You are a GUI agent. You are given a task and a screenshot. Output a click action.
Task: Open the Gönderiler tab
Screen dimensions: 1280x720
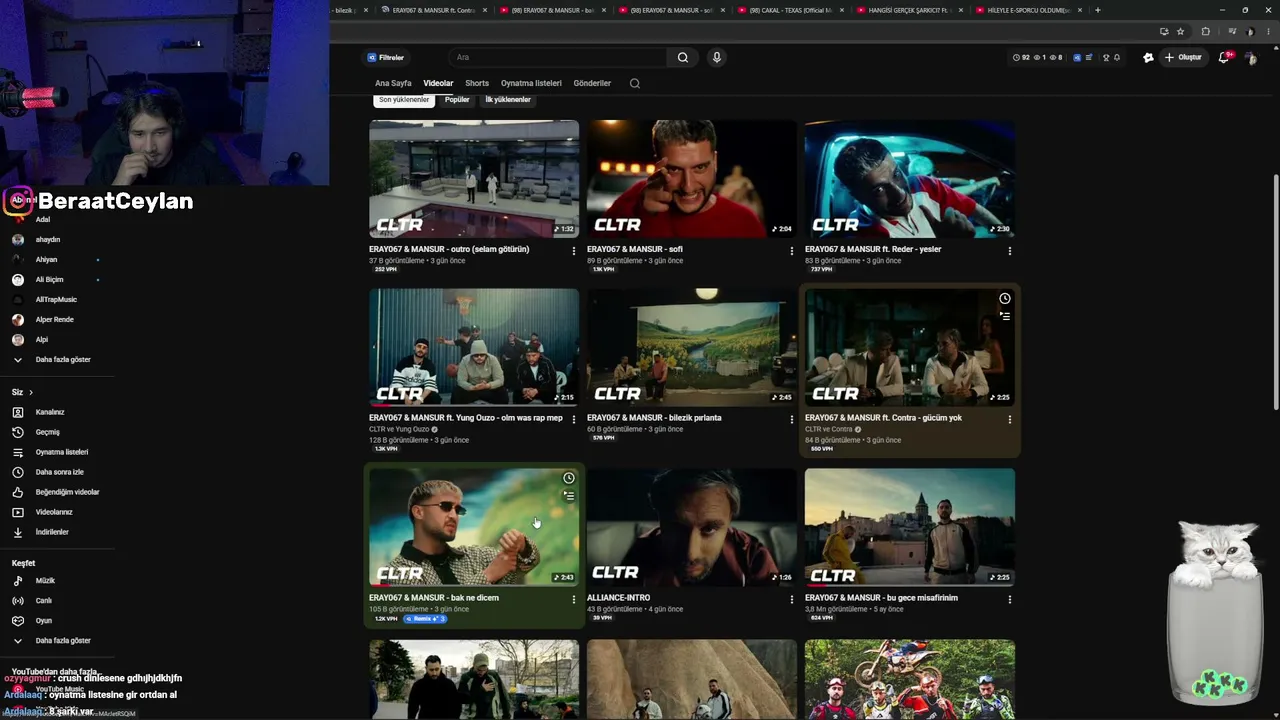(592, 84)
